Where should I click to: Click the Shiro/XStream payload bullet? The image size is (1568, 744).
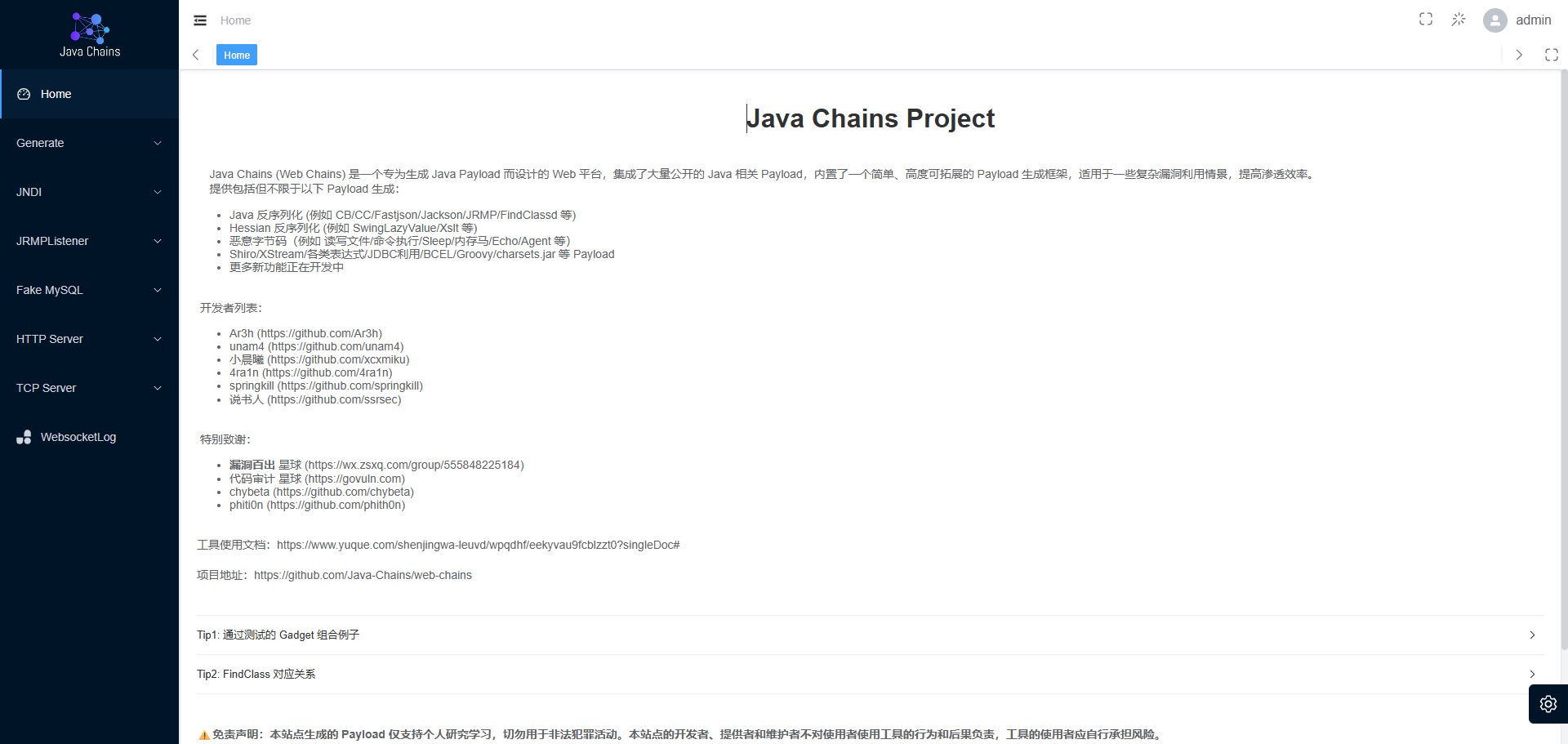421,254
